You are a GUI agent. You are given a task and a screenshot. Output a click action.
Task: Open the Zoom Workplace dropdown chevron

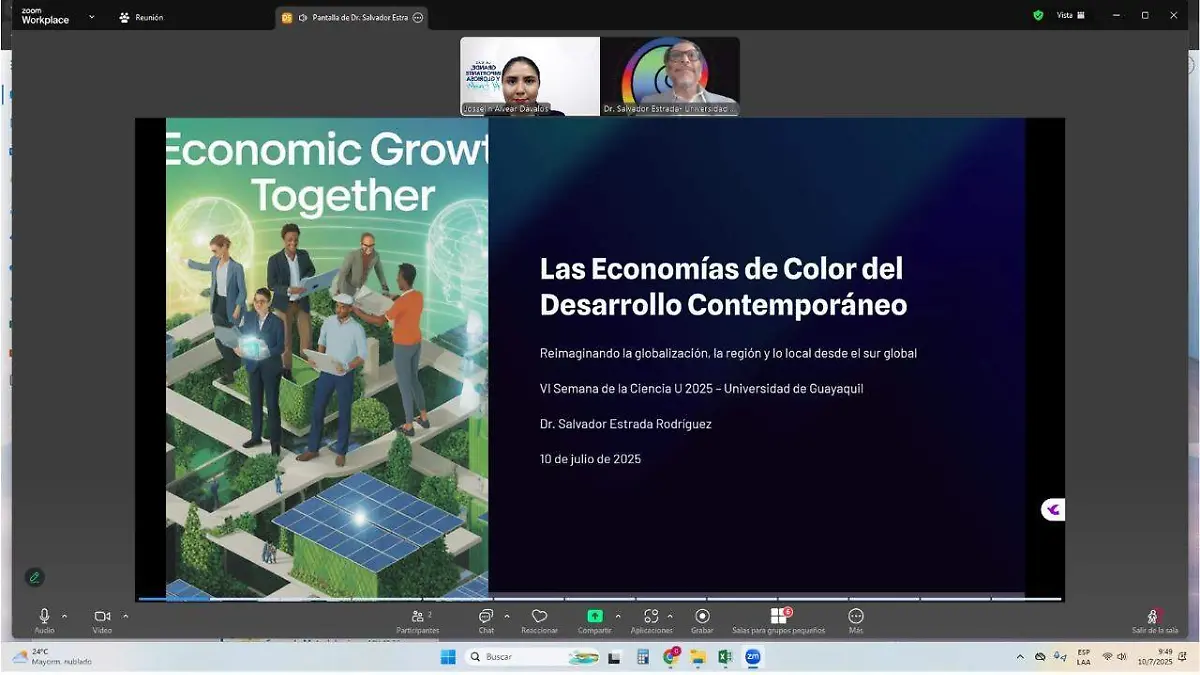point(91,17)
